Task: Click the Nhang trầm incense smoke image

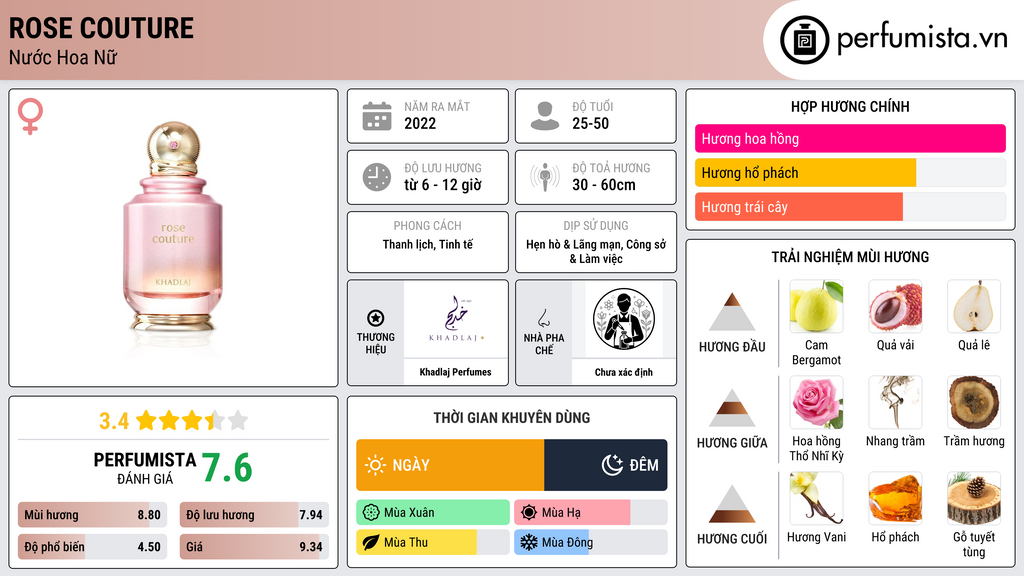Action: tap(895, 402)
